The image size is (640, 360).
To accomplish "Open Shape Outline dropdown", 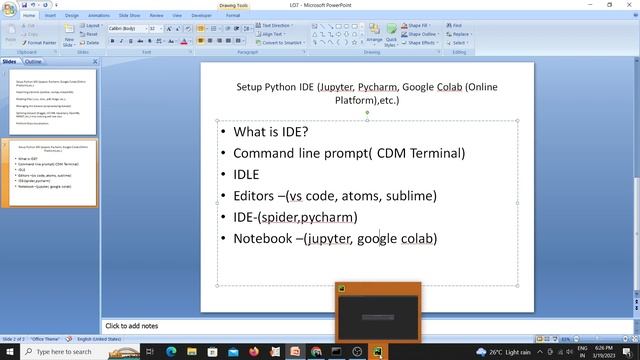I will pos(420,34).
